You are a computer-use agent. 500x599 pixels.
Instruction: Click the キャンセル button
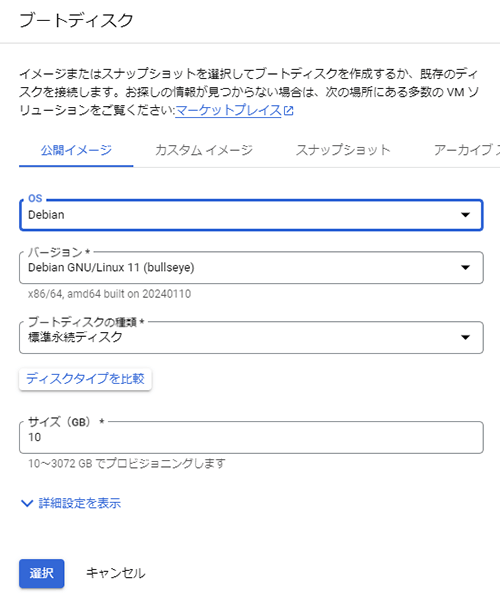click(115, 573)
